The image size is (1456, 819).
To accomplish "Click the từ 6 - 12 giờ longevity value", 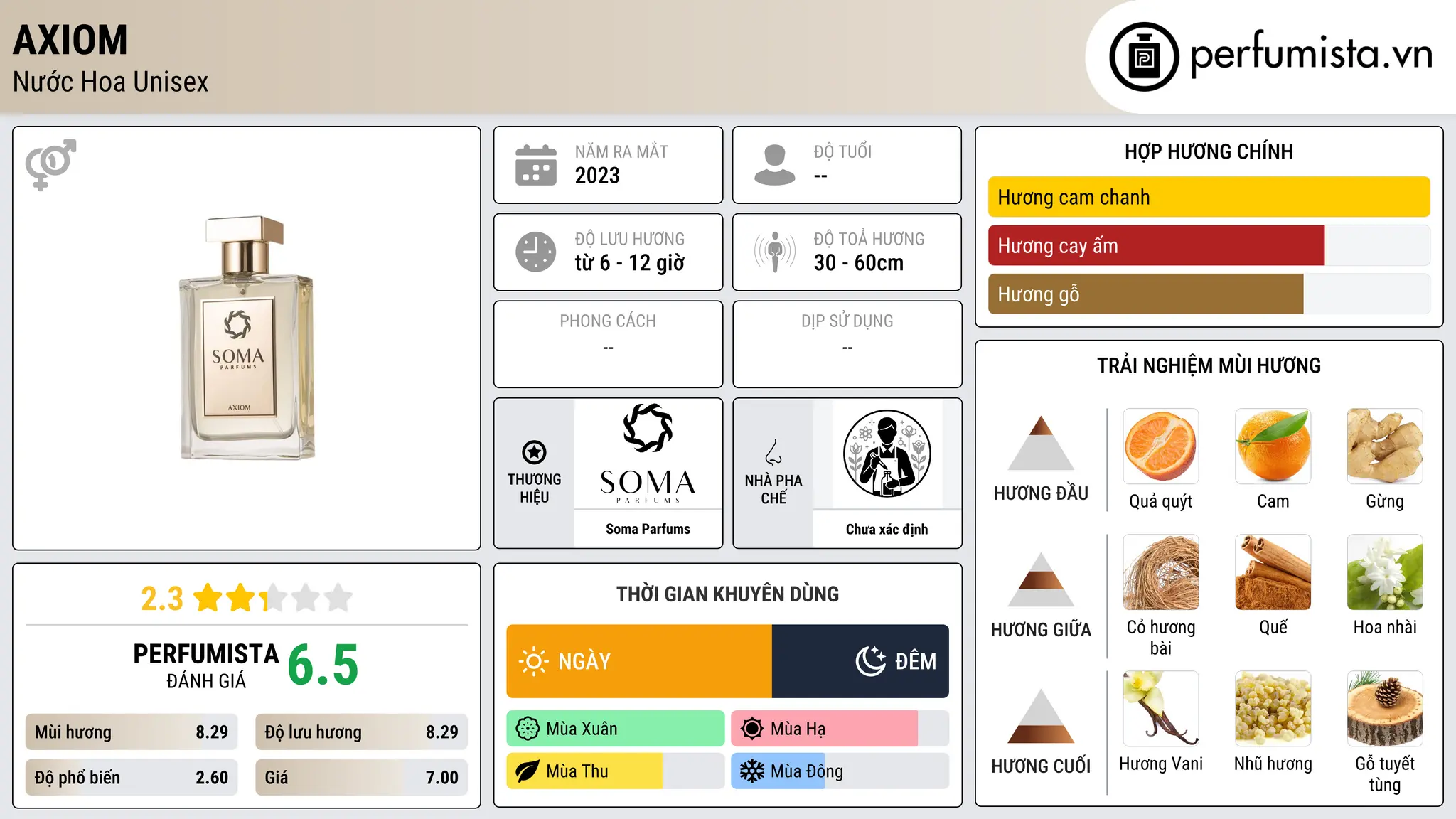I will point(630,263).
